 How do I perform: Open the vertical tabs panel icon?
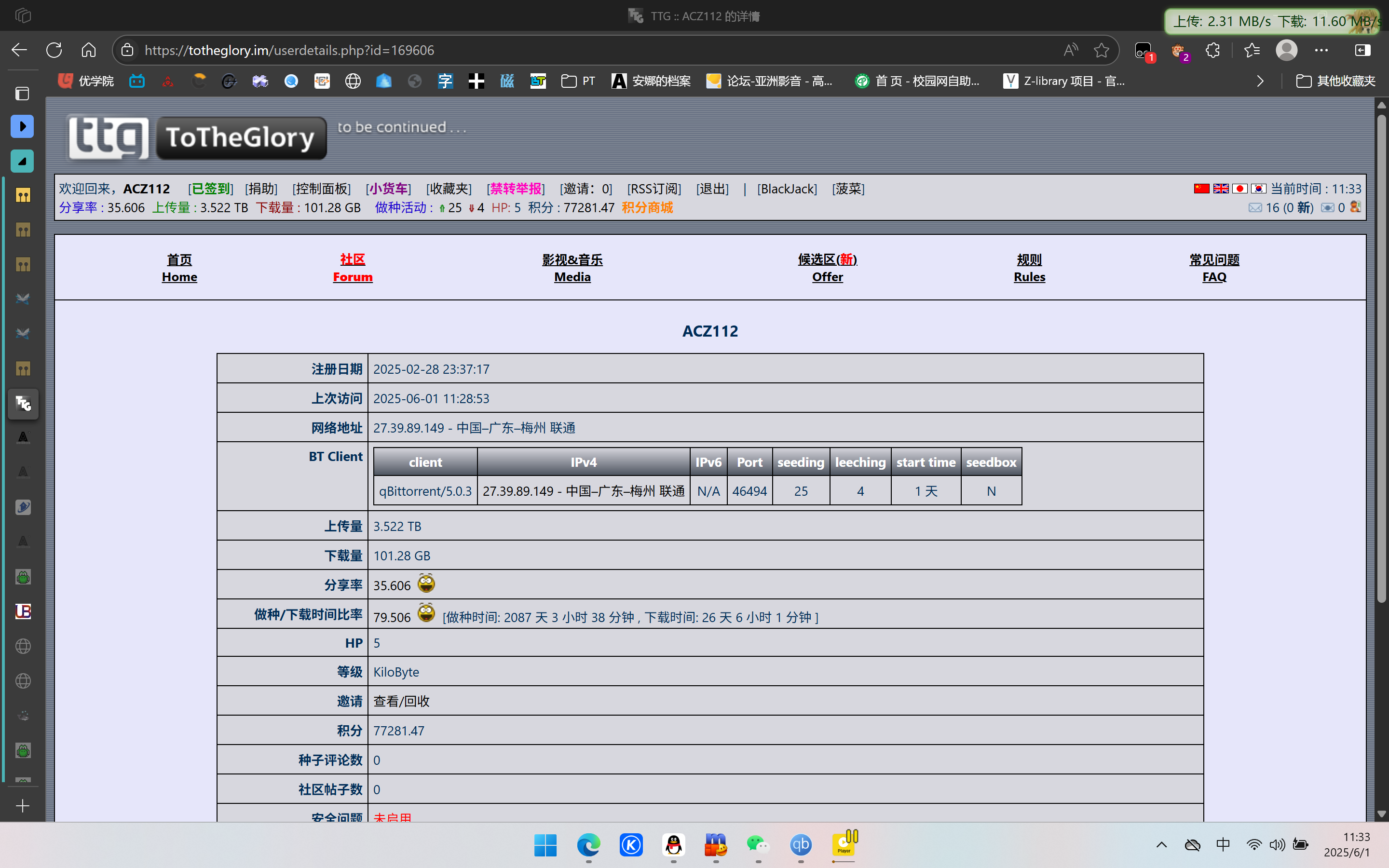pos(22,94)
